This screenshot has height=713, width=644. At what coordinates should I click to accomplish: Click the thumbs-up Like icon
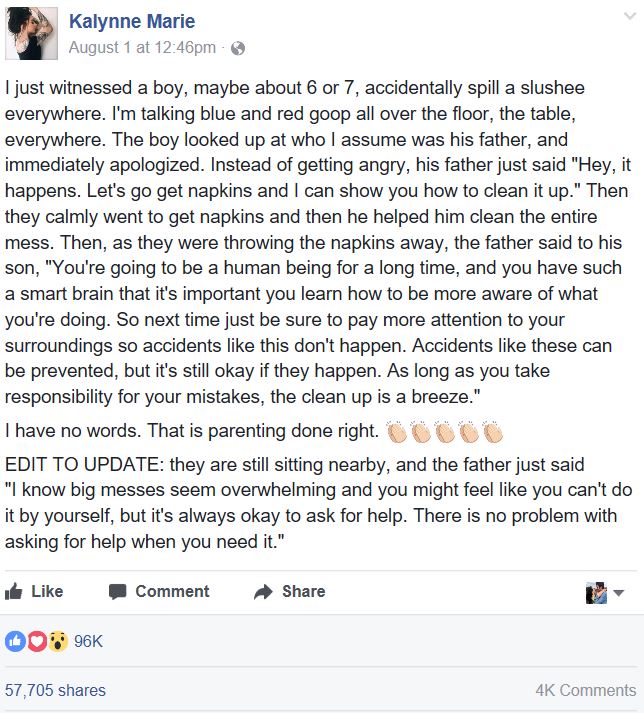pos(14,591)
